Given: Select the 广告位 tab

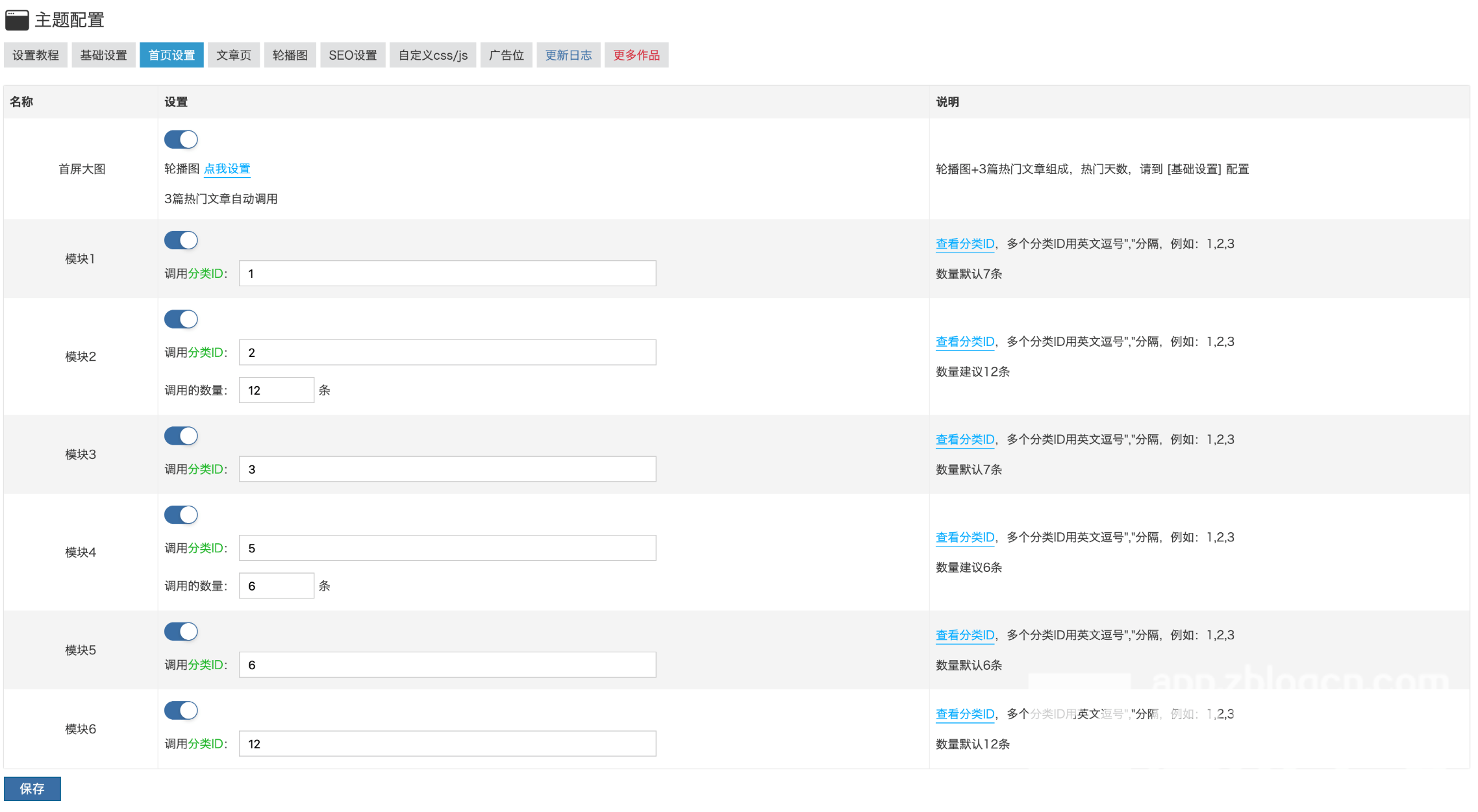Looking at the screenshot, I should (x=507, y=55).
